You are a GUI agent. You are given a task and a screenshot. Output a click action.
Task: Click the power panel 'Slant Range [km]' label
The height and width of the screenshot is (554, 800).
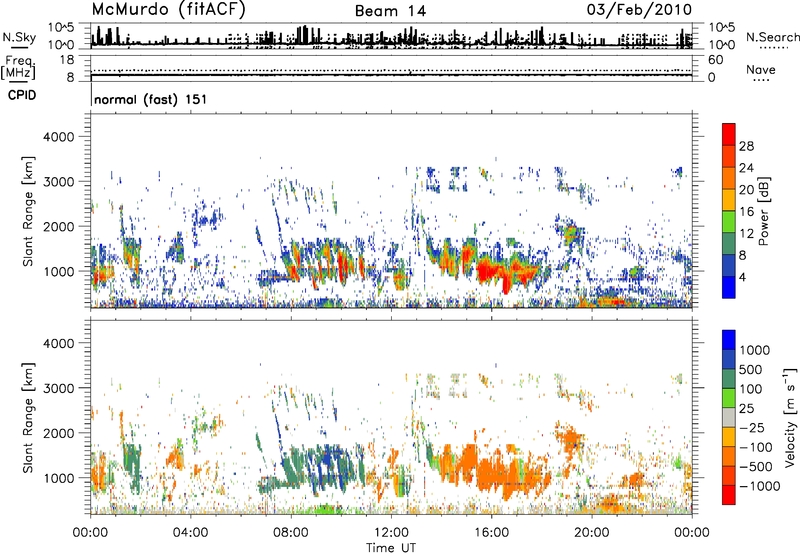coord(28,211)
